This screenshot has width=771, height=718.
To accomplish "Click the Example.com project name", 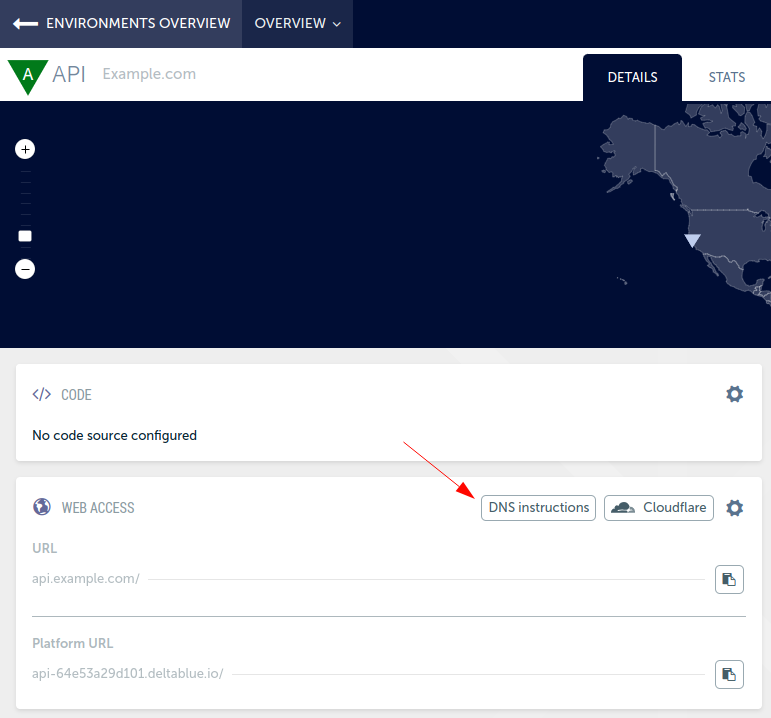I will coord(149,74).
